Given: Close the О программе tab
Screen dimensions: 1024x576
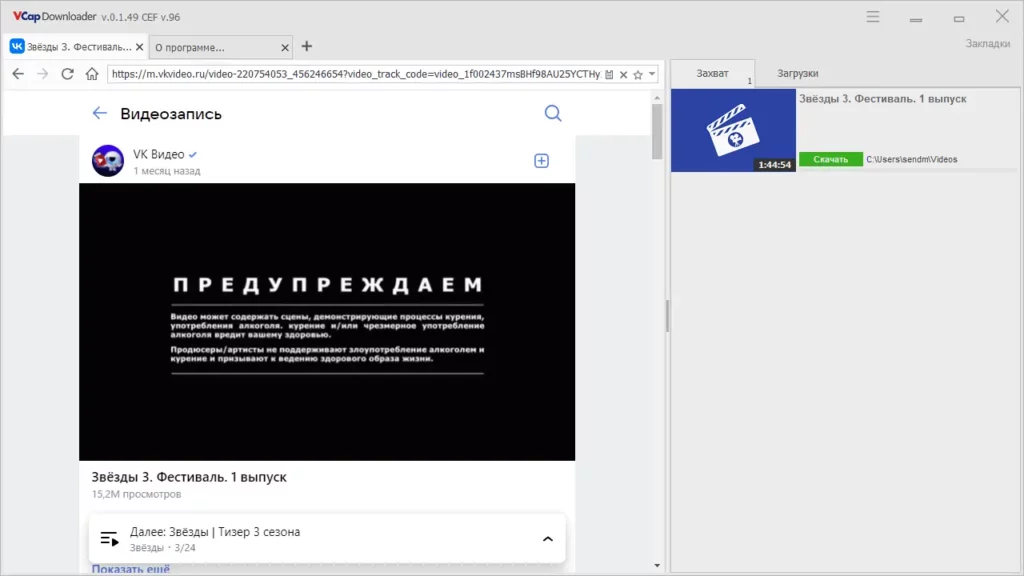Looking at the screenshot, I should [x=285, y=48].
